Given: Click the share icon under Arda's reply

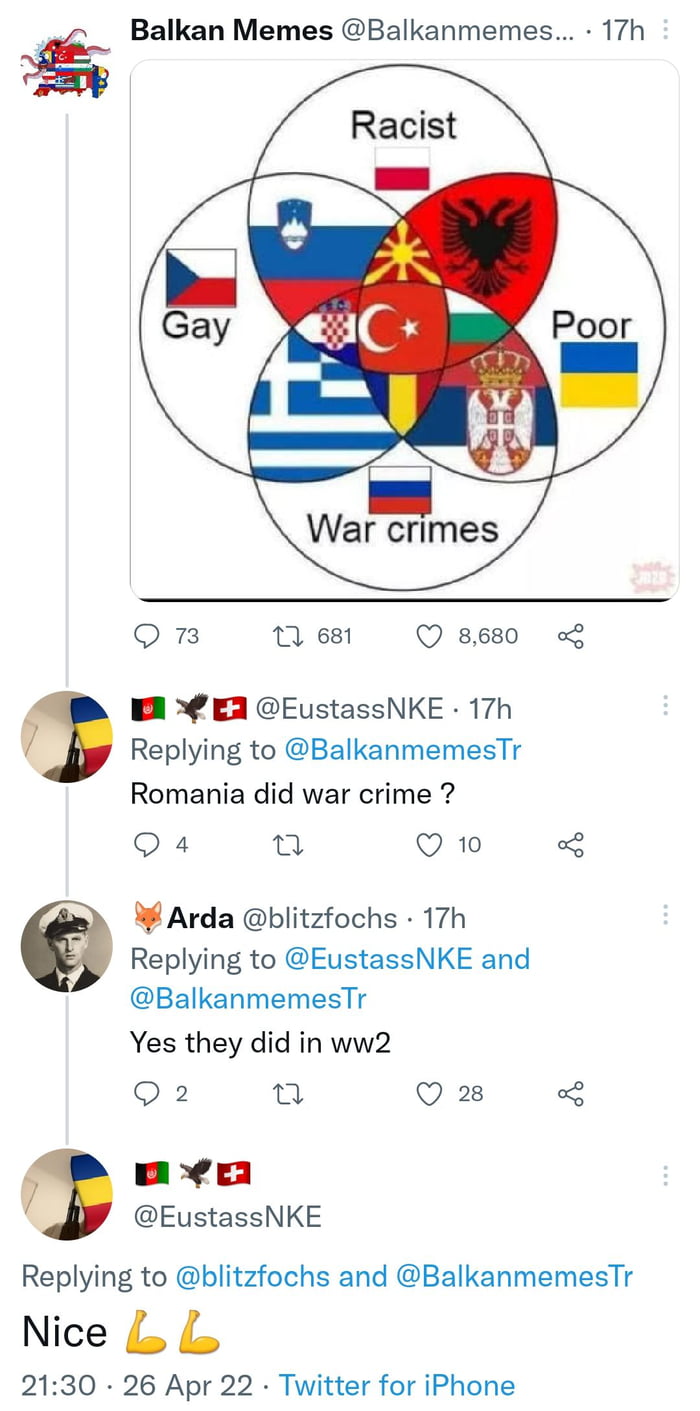Looking at the screenshot, I should click(571, 1094).
